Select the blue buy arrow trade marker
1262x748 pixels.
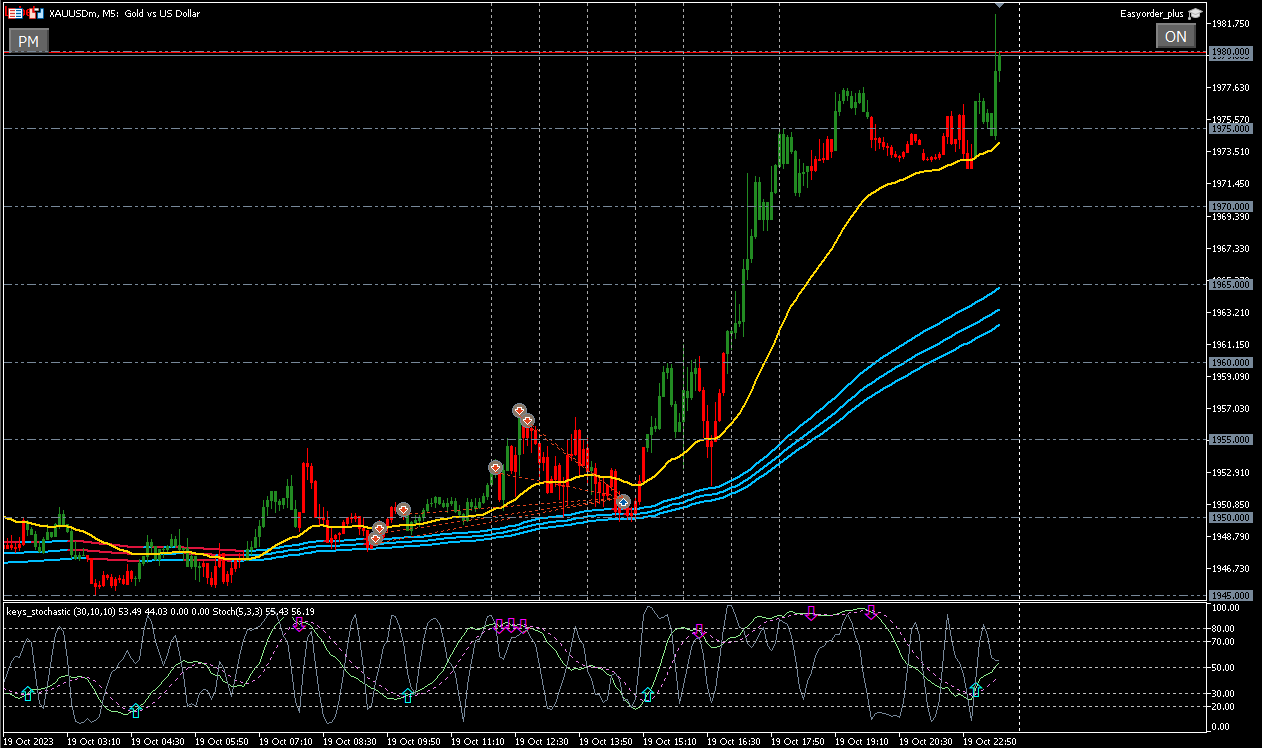tap(623, 501)
